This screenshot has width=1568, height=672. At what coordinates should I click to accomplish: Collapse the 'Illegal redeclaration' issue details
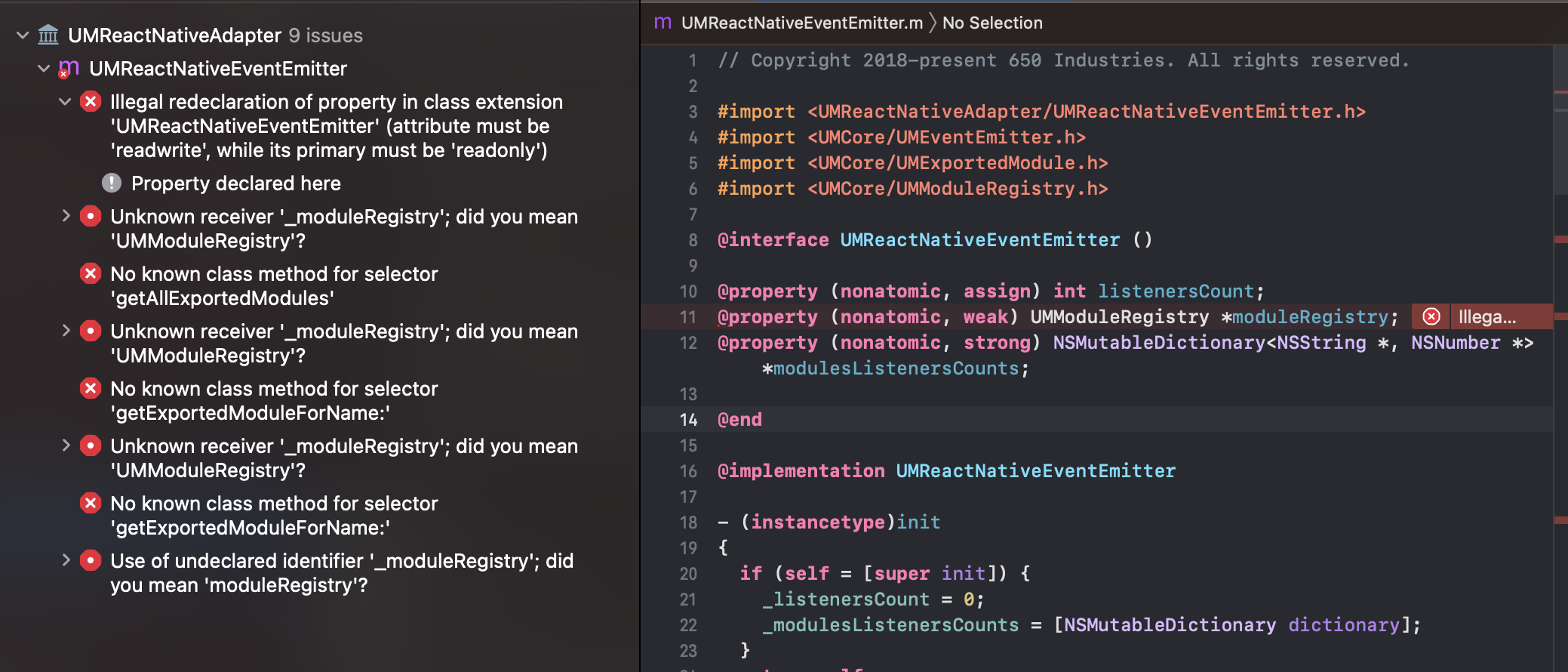(x=66, y=101)
